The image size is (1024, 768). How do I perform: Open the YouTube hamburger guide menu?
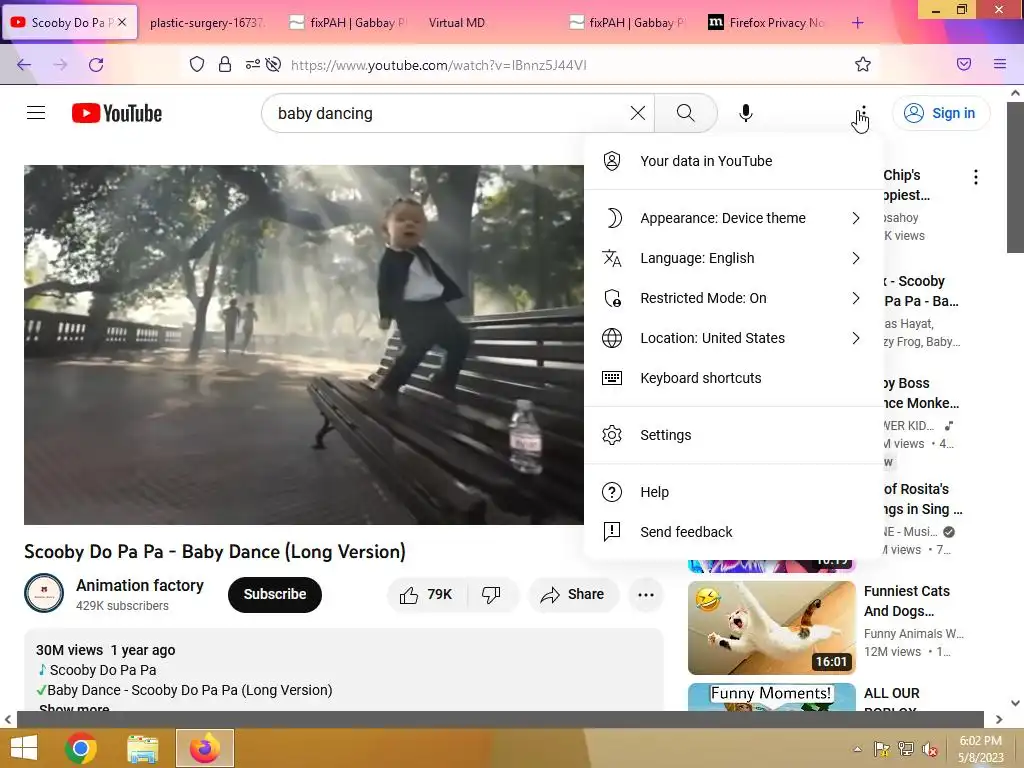(x=36, y=113)
